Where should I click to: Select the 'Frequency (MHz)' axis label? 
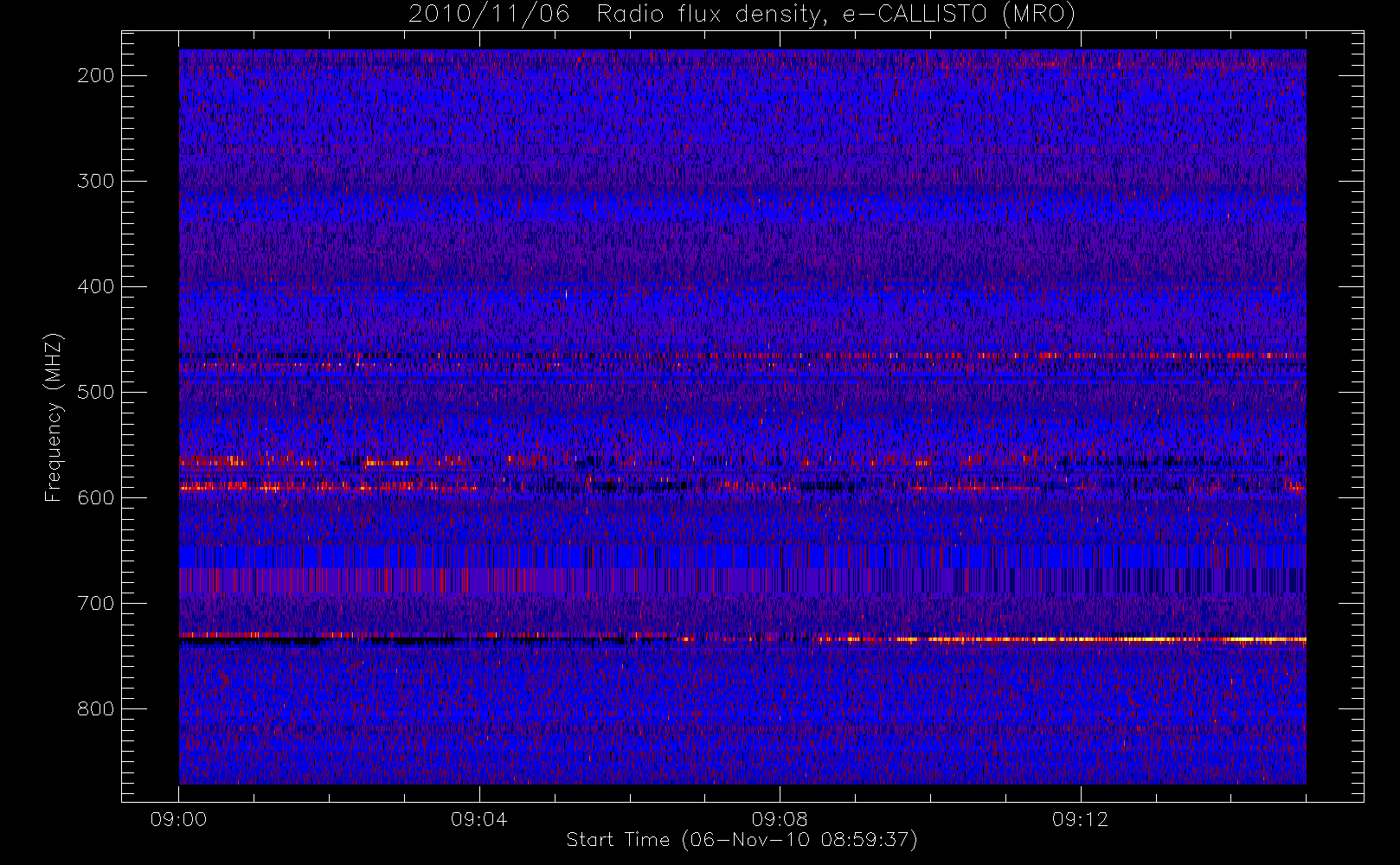(54, 417)
